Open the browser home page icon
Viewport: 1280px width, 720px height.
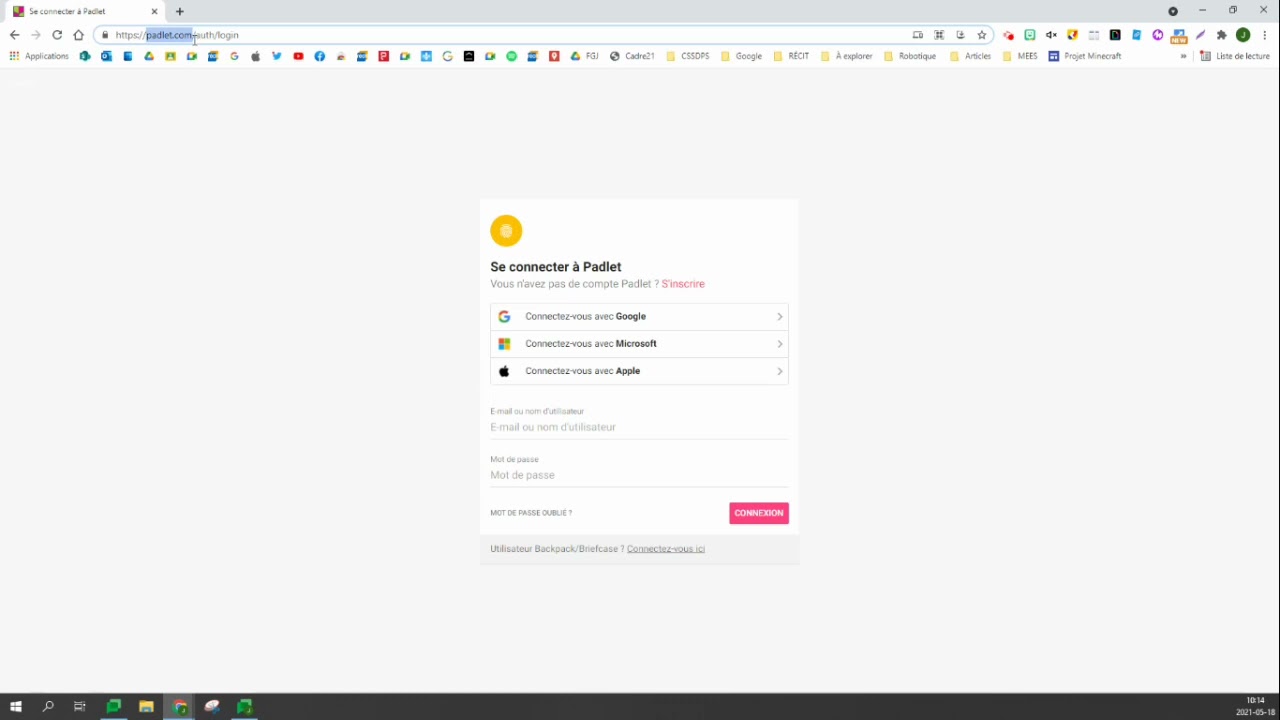pos(78,35)
